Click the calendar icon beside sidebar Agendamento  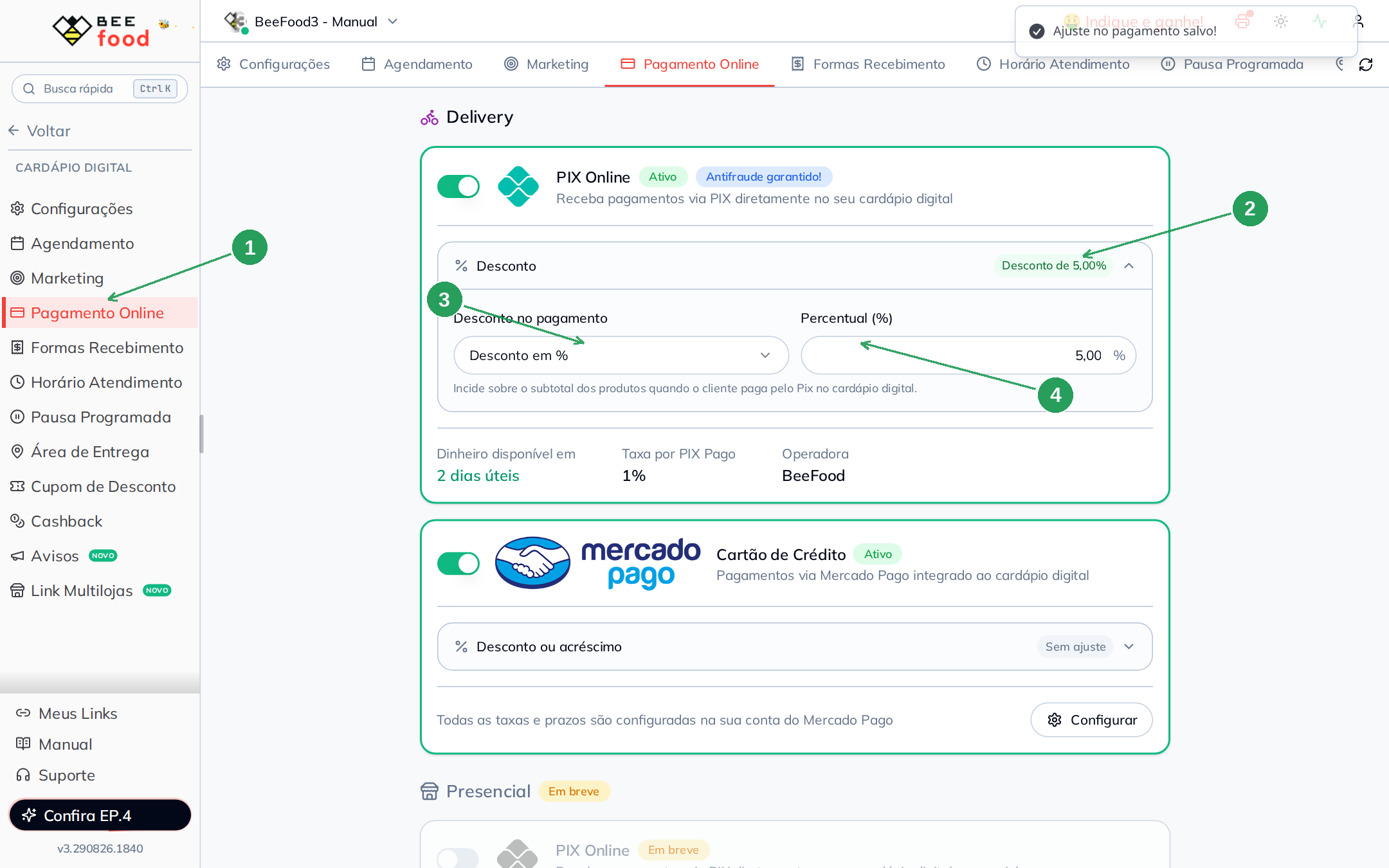click(x=17, y=243)
